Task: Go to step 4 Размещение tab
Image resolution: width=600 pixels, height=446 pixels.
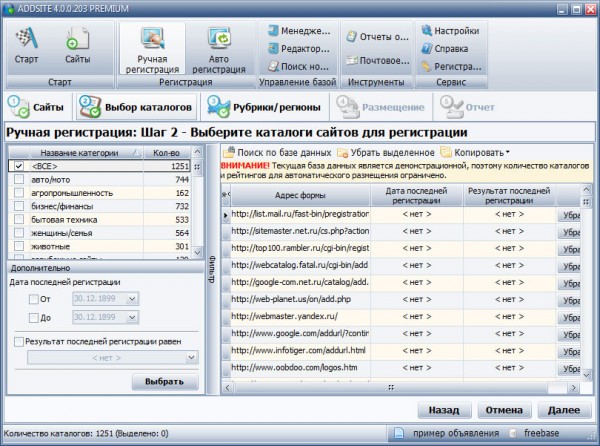Action: coord(380,107)
